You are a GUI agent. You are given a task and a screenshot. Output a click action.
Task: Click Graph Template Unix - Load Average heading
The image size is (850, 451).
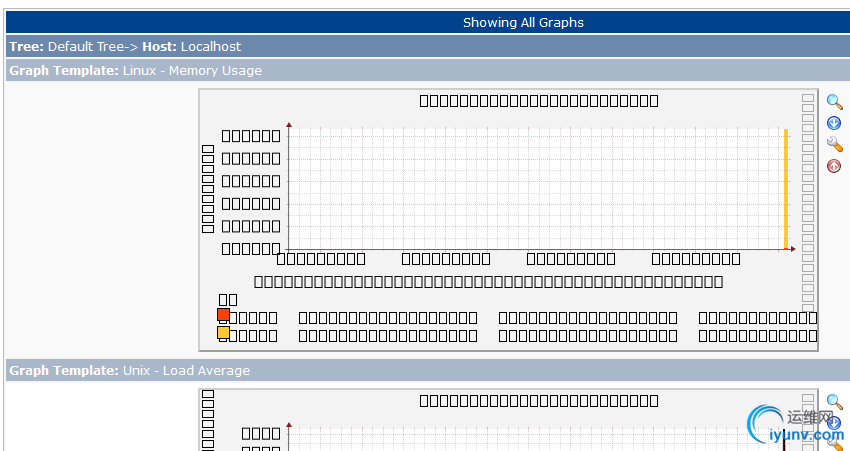click(129, 371)
